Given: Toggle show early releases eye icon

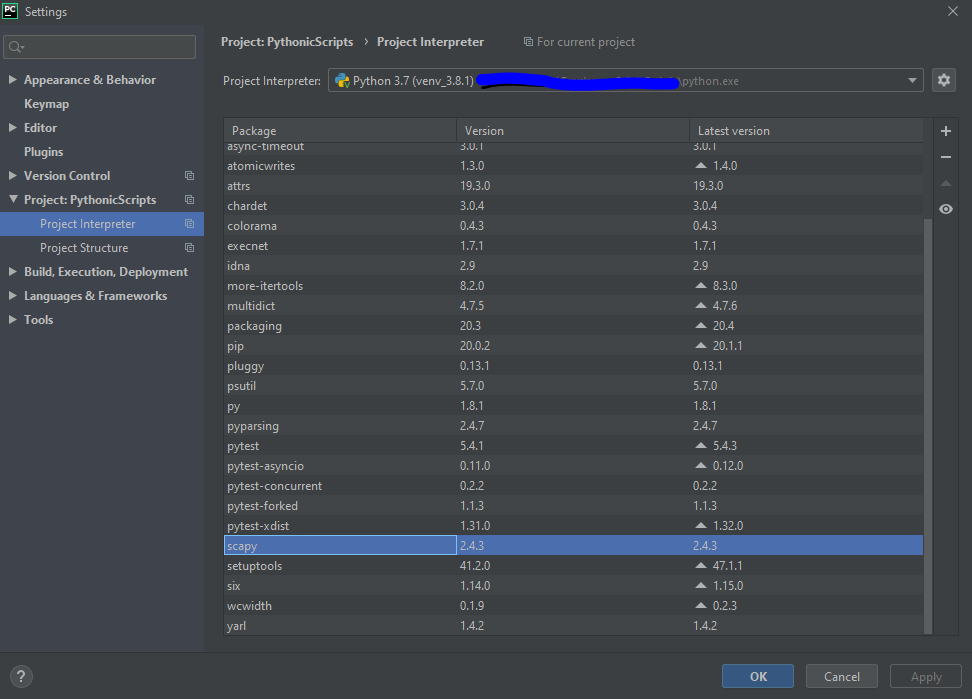Looking at the screenshot, I should (x=945, y=209).
